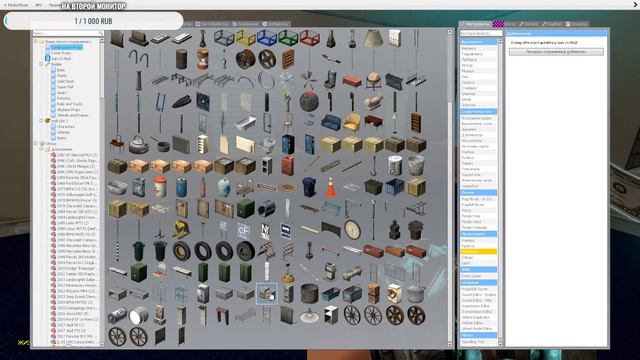Focus the tool quick filter field
This screenshot has width=640, height=360.
(481, 33)
